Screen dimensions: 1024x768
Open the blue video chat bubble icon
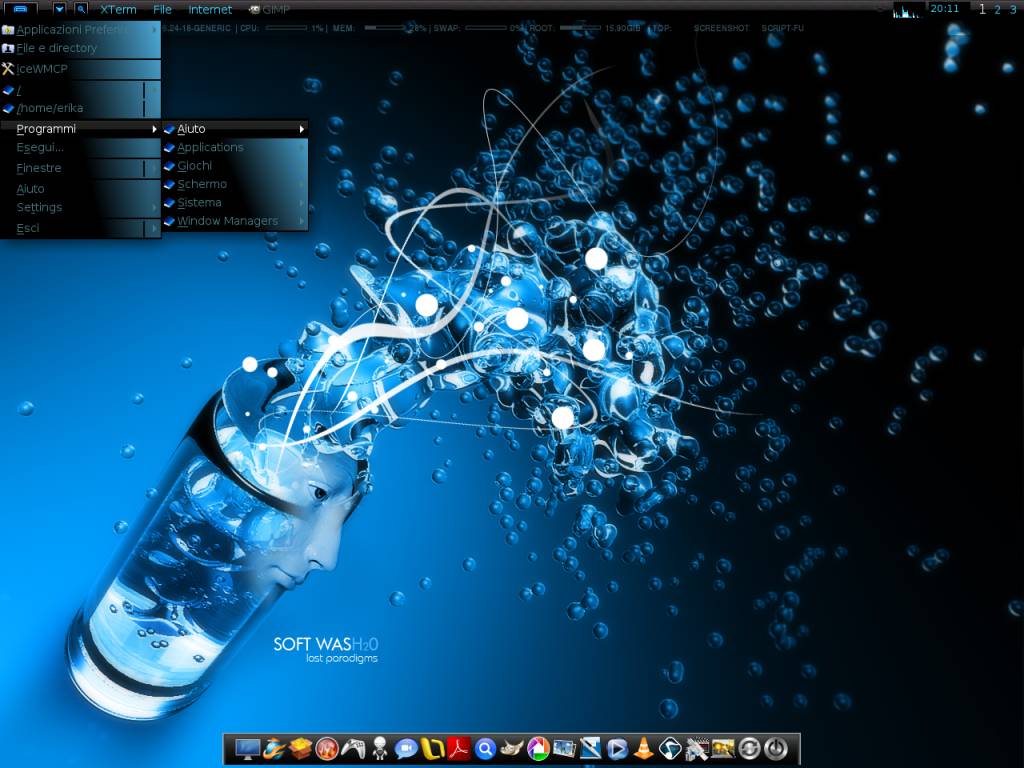[x=406, y=748]
